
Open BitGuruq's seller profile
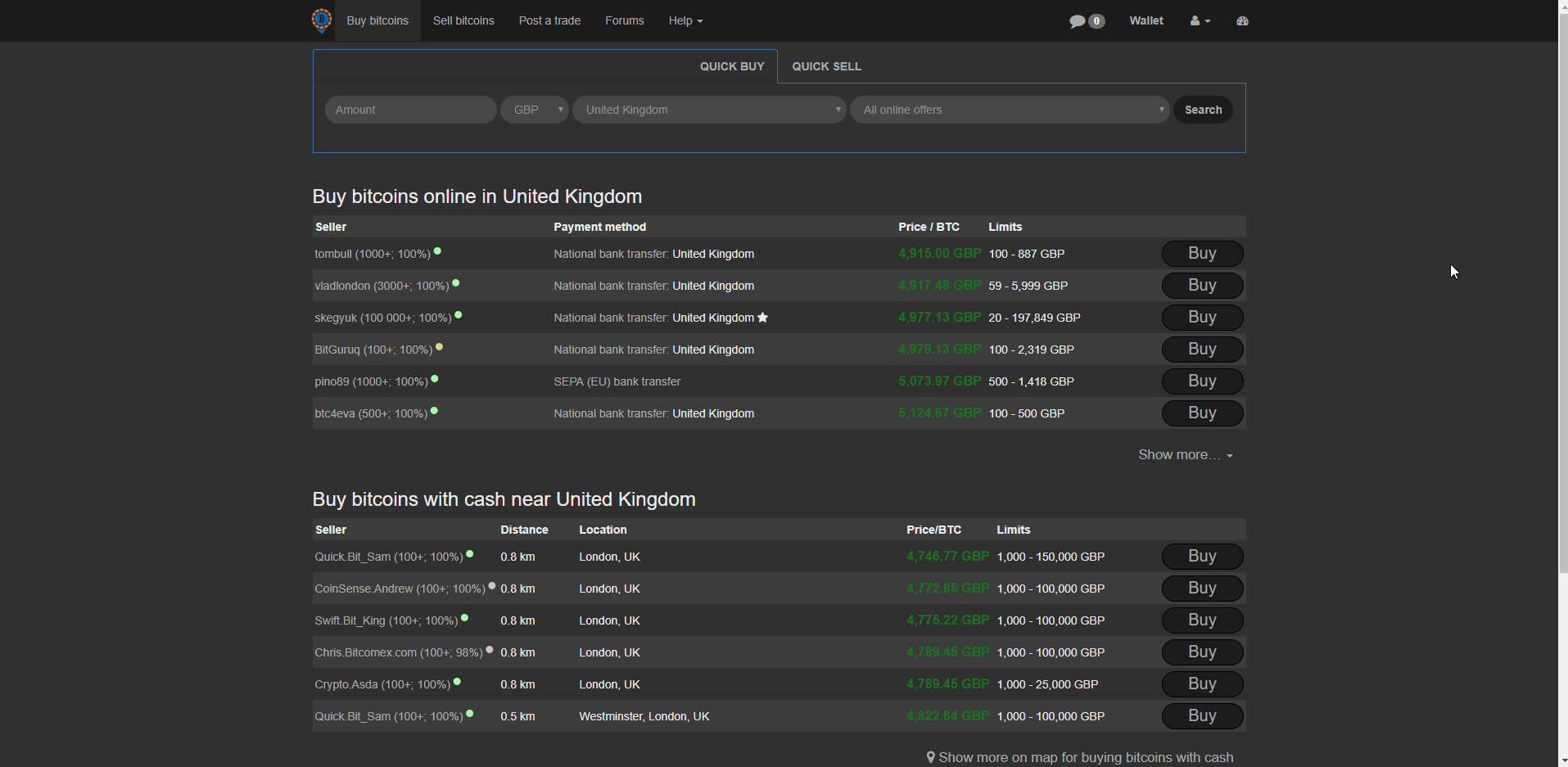373,350
